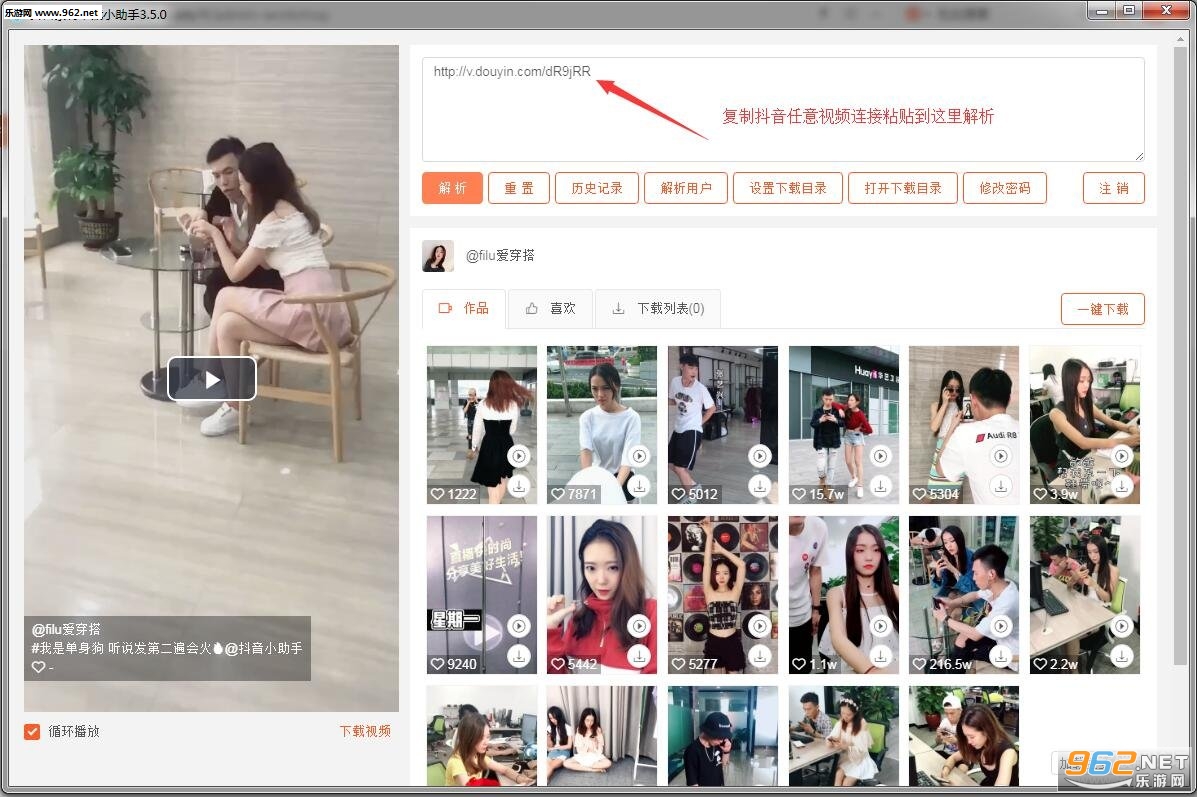Play the video with 5012 likes
This screenshot has width=1197, height=797.
[760, 456]
